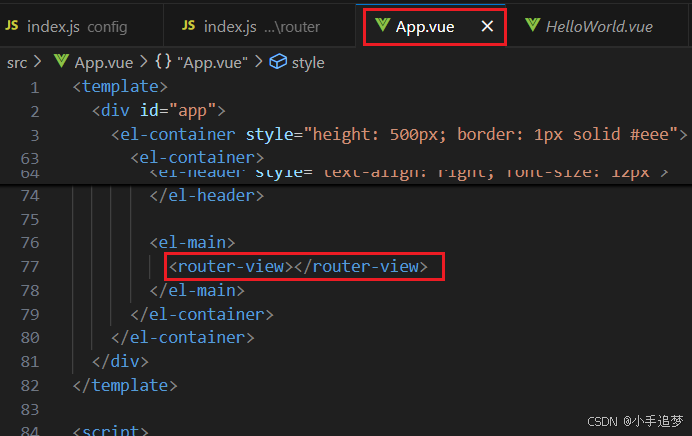The width and height of the screenshot is (692, 436).
Task: Click the curly braces breadcrumb icon
Action: pyautogui.click(x=163, y=61)
